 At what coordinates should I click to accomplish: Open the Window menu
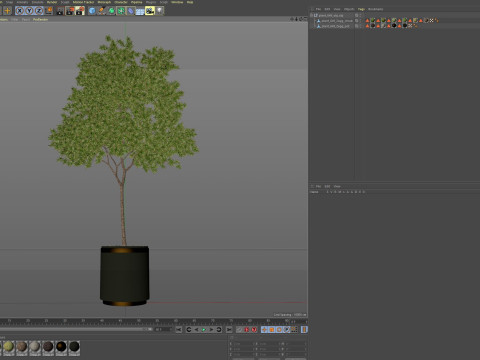pos(177,2)
